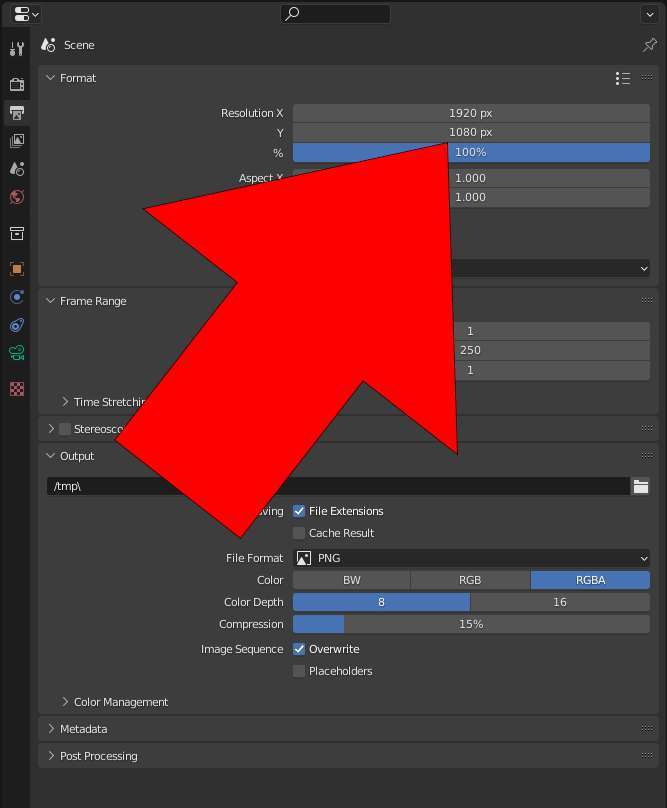Screen dimensions: 667x808
Task: Grab the Metadata panel drag handle
Action: 647,728
